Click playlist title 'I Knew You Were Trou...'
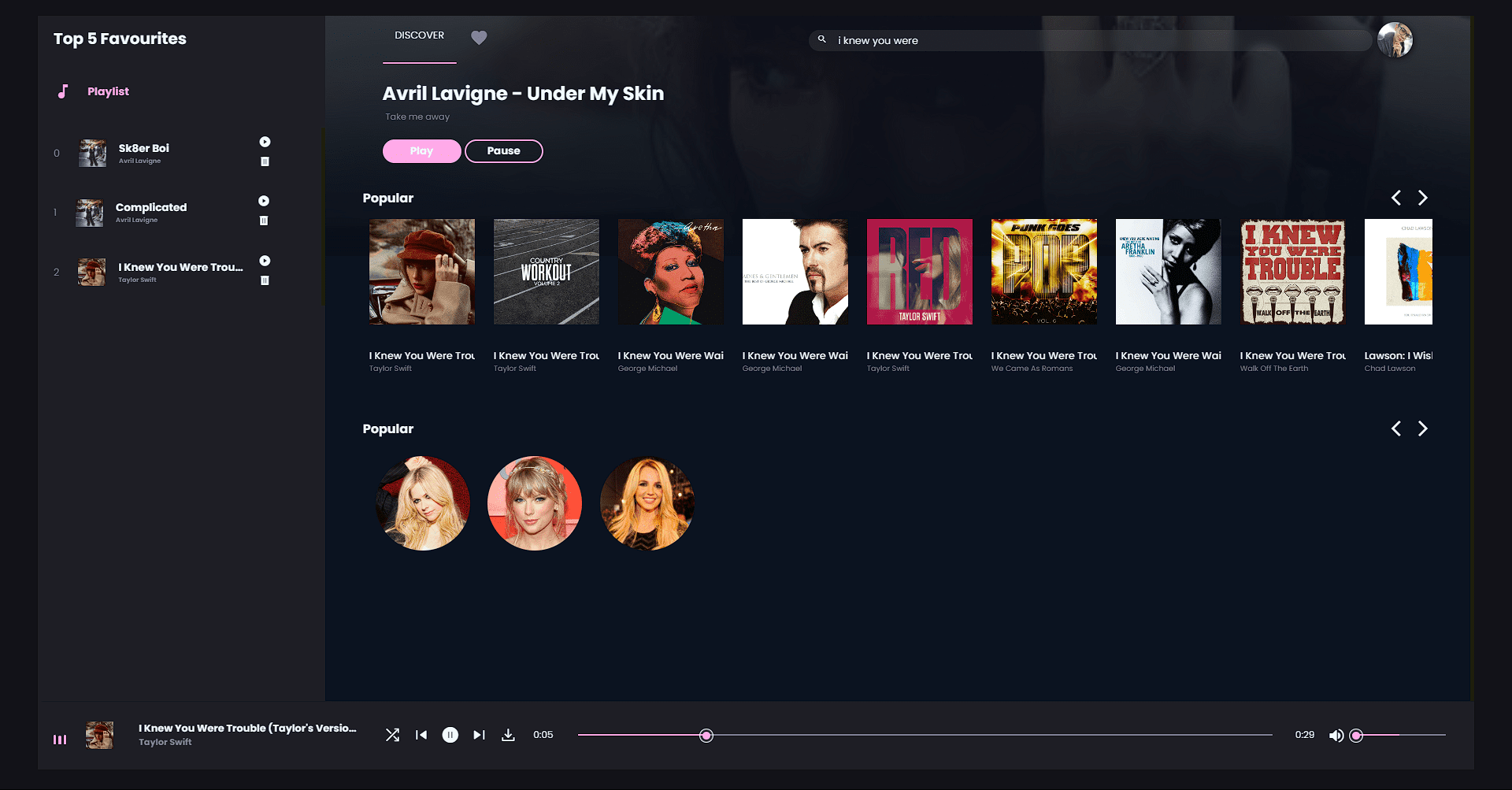Viewport: 1512px width, 790px height. (181, 267)
